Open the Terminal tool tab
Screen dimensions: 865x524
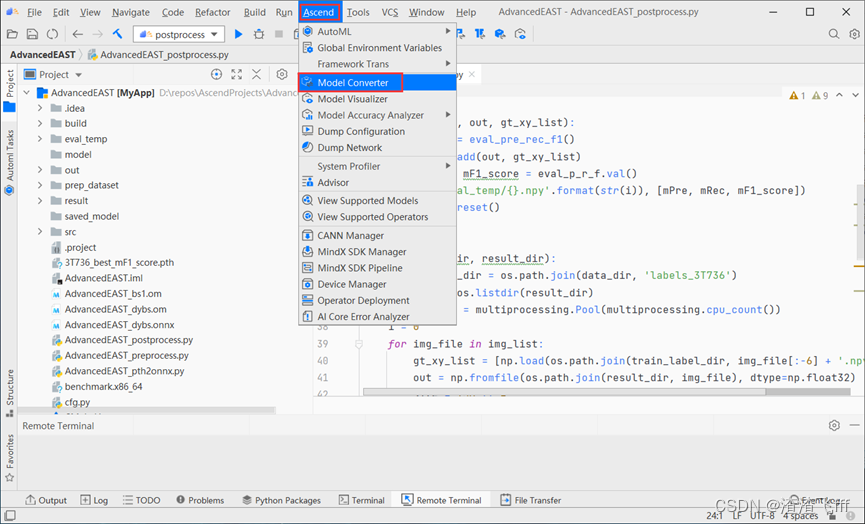tap(362, 500)
